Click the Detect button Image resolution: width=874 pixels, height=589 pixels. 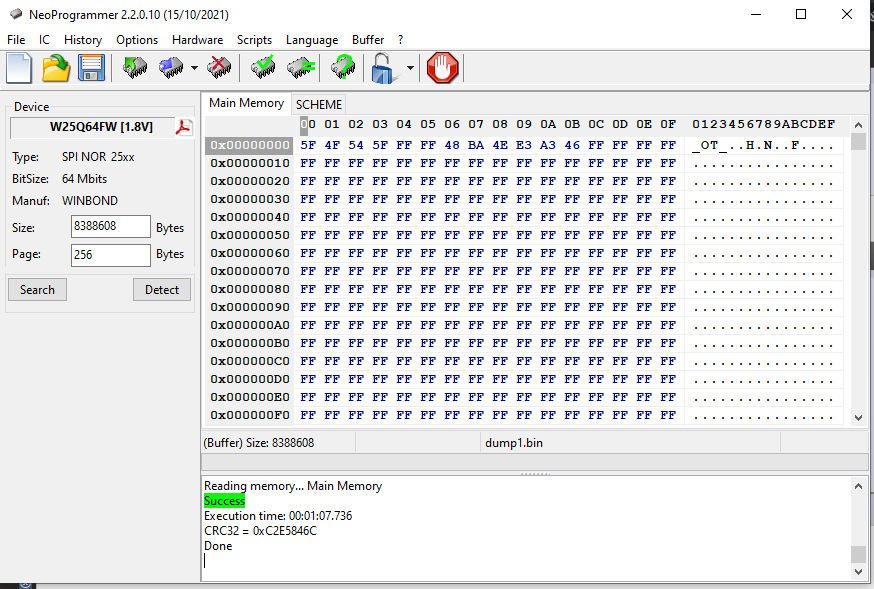tap(161, 289)
